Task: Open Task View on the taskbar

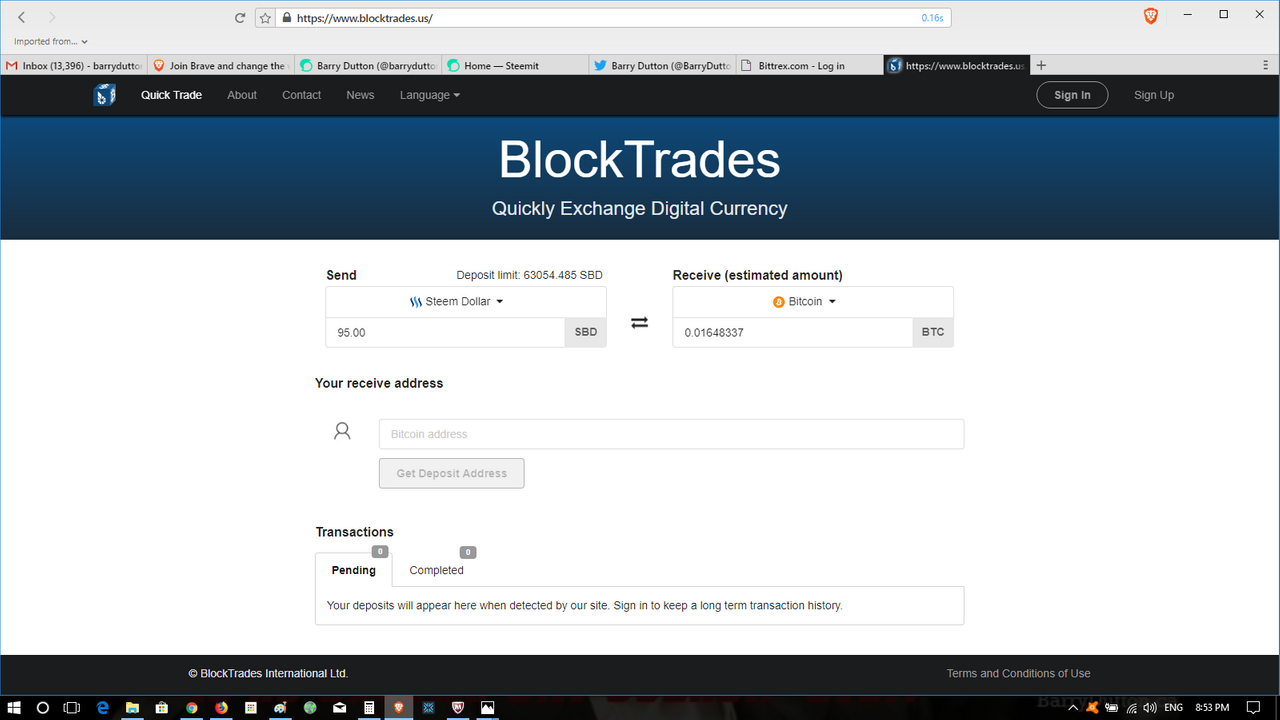Action: tap(72, 707)
